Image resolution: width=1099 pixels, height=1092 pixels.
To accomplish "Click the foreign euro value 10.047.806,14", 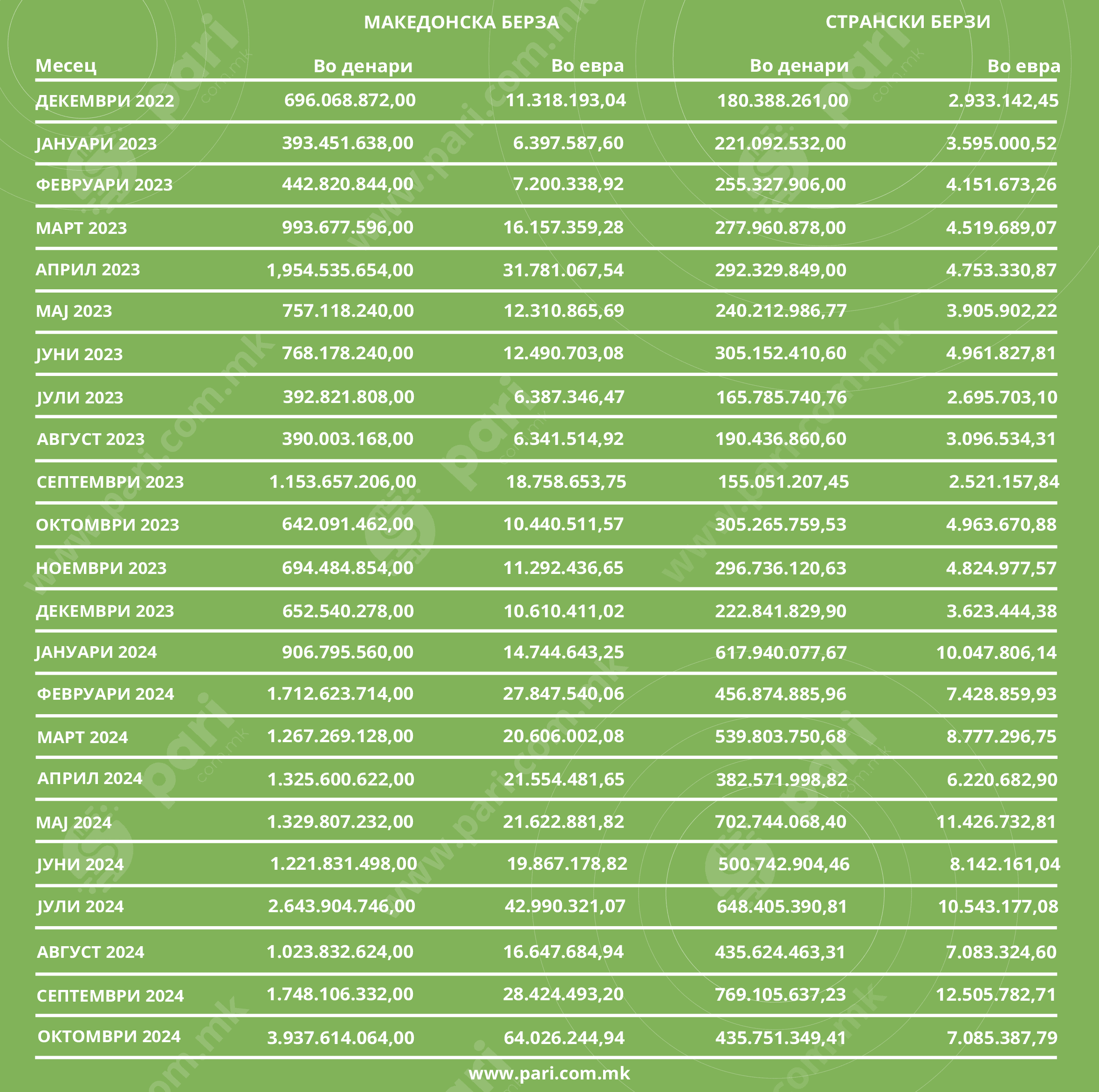I will (996, 652).
